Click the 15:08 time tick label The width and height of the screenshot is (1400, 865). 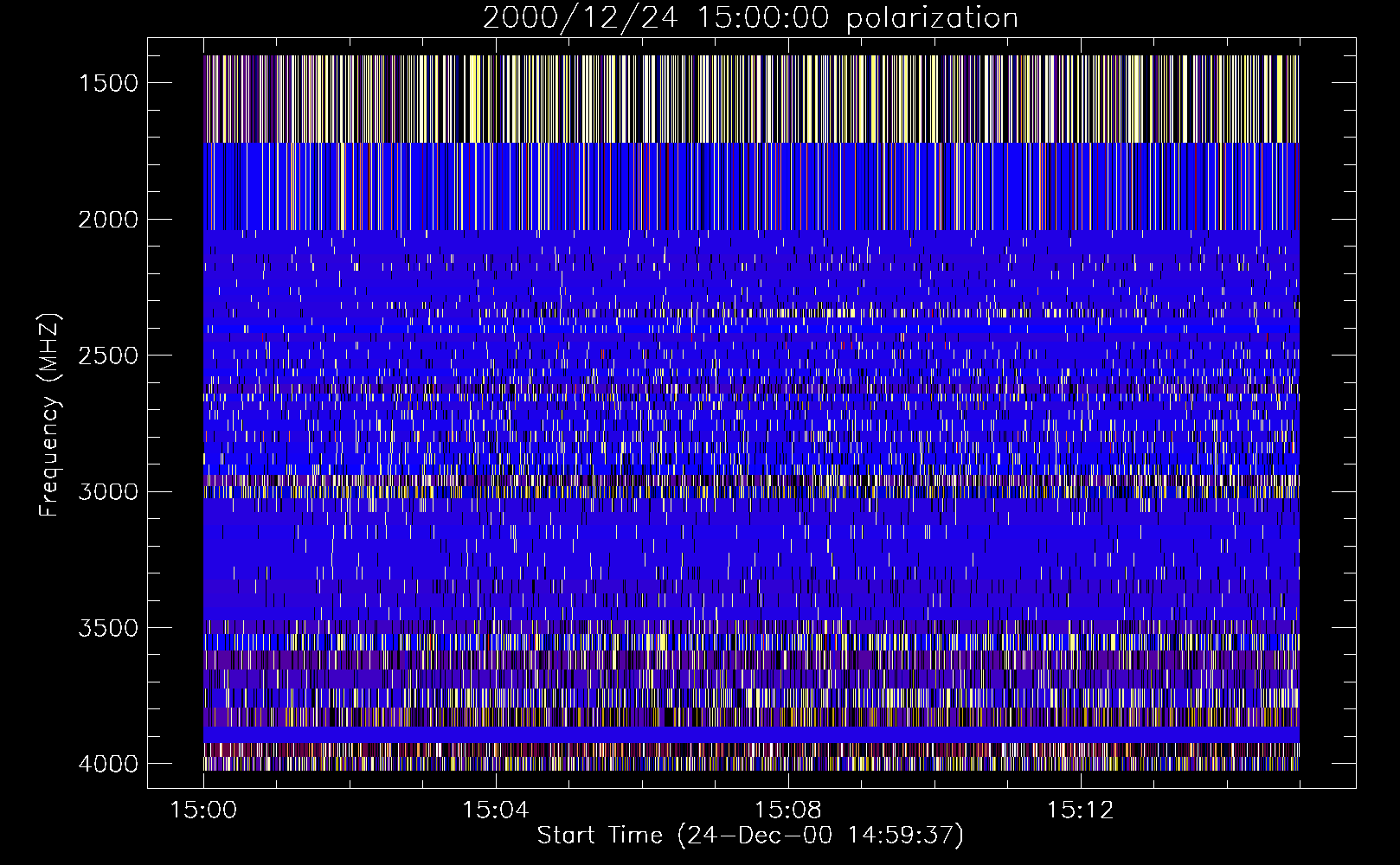(x=787, y=811)
